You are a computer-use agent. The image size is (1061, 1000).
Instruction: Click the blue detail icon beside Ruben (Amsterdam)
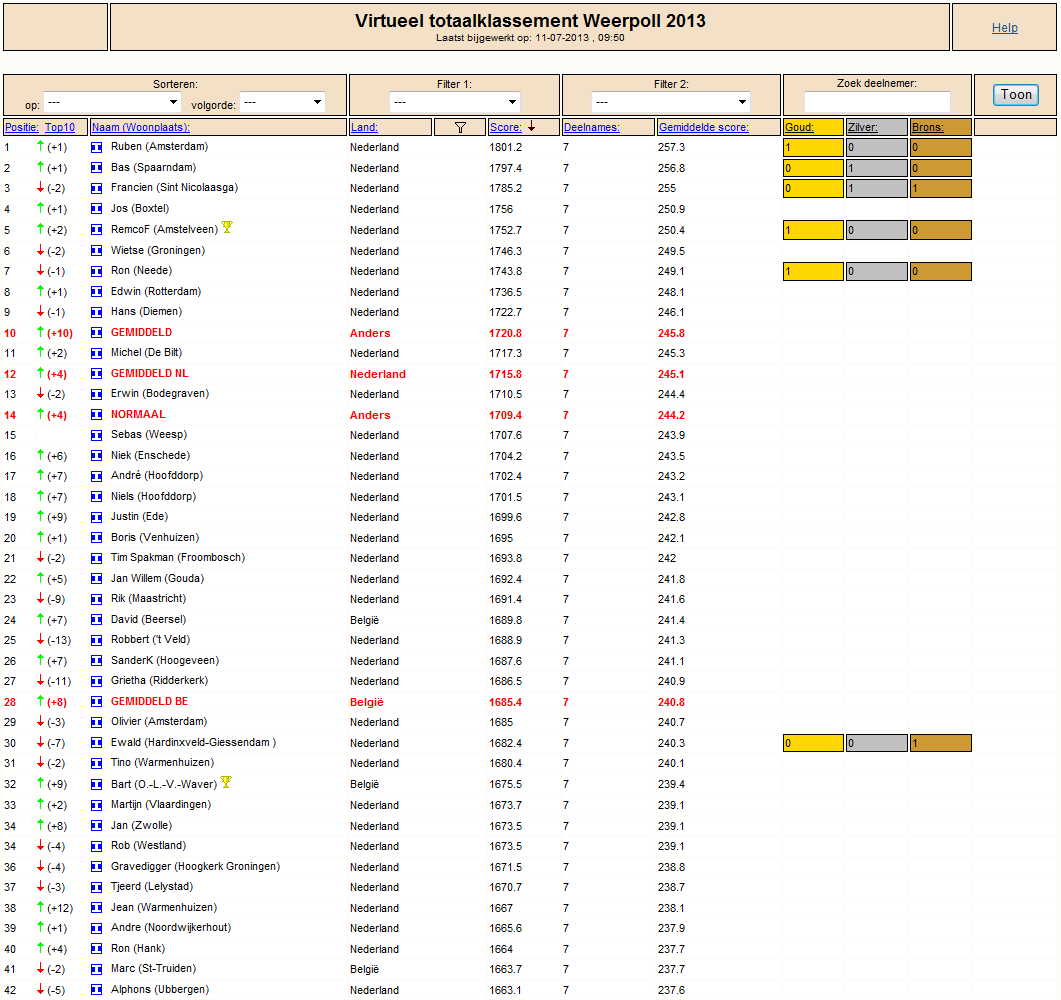point(97,147)
